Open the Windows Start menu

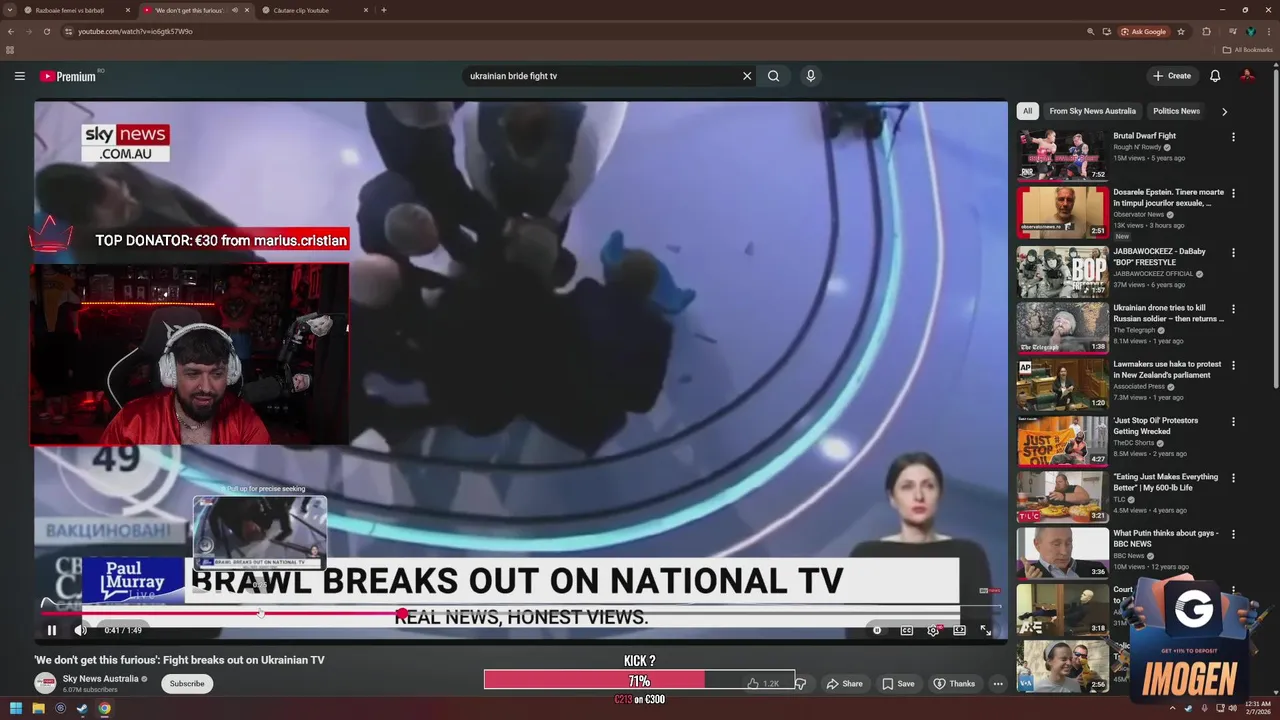point(16,709)
